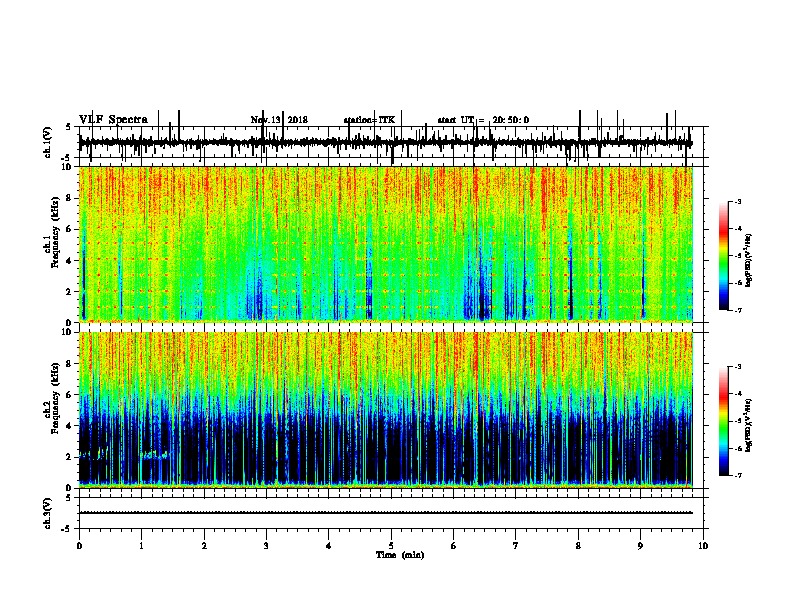
Task: Click time axis tick label 7
Action: (516, 546)
